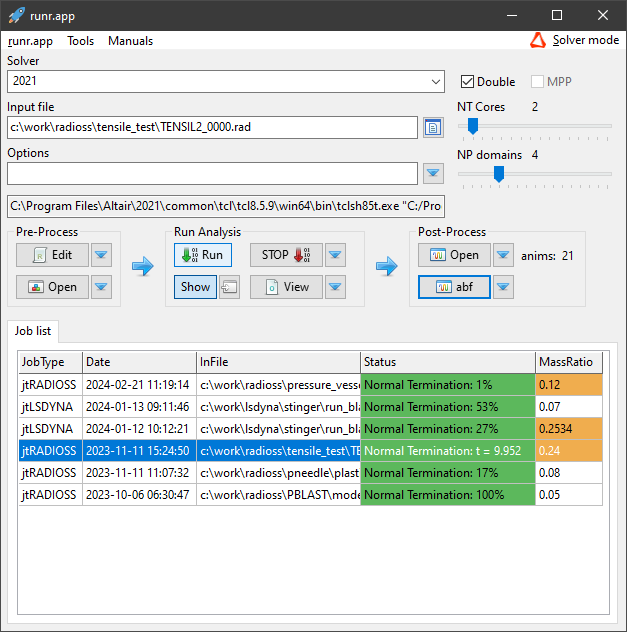Screen dimensions: 627x632
Task: Click the pneedle InFile cell
Action: coord(278,473)
